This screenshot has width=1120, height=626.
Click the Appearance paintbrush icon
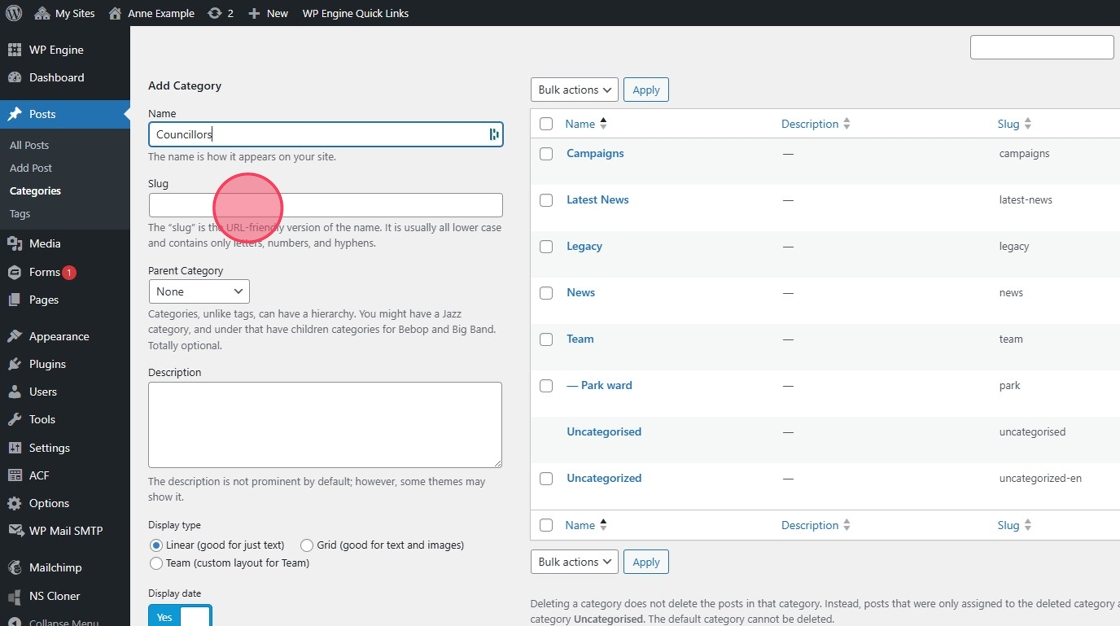click(15, 337)
